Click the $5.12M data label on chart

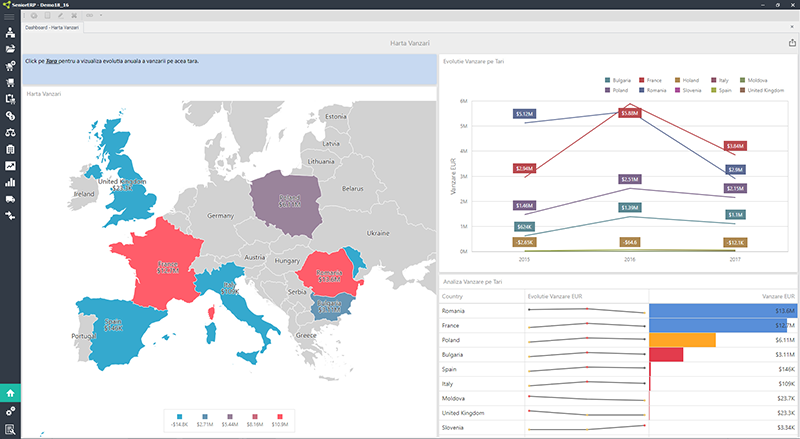[x=524, y=114]
